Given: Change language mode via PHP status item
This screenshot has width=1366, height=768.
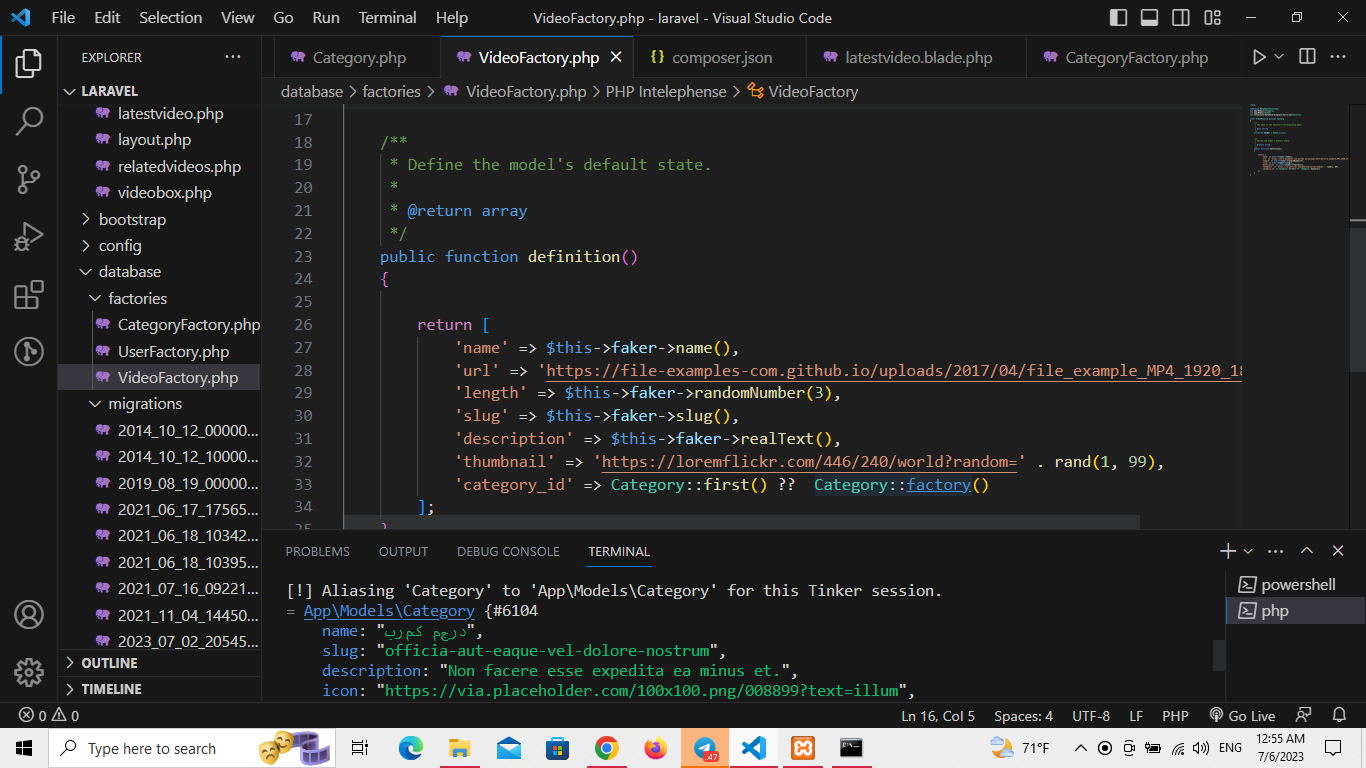Looking at the screenshot, I should tap(1175, 716).
